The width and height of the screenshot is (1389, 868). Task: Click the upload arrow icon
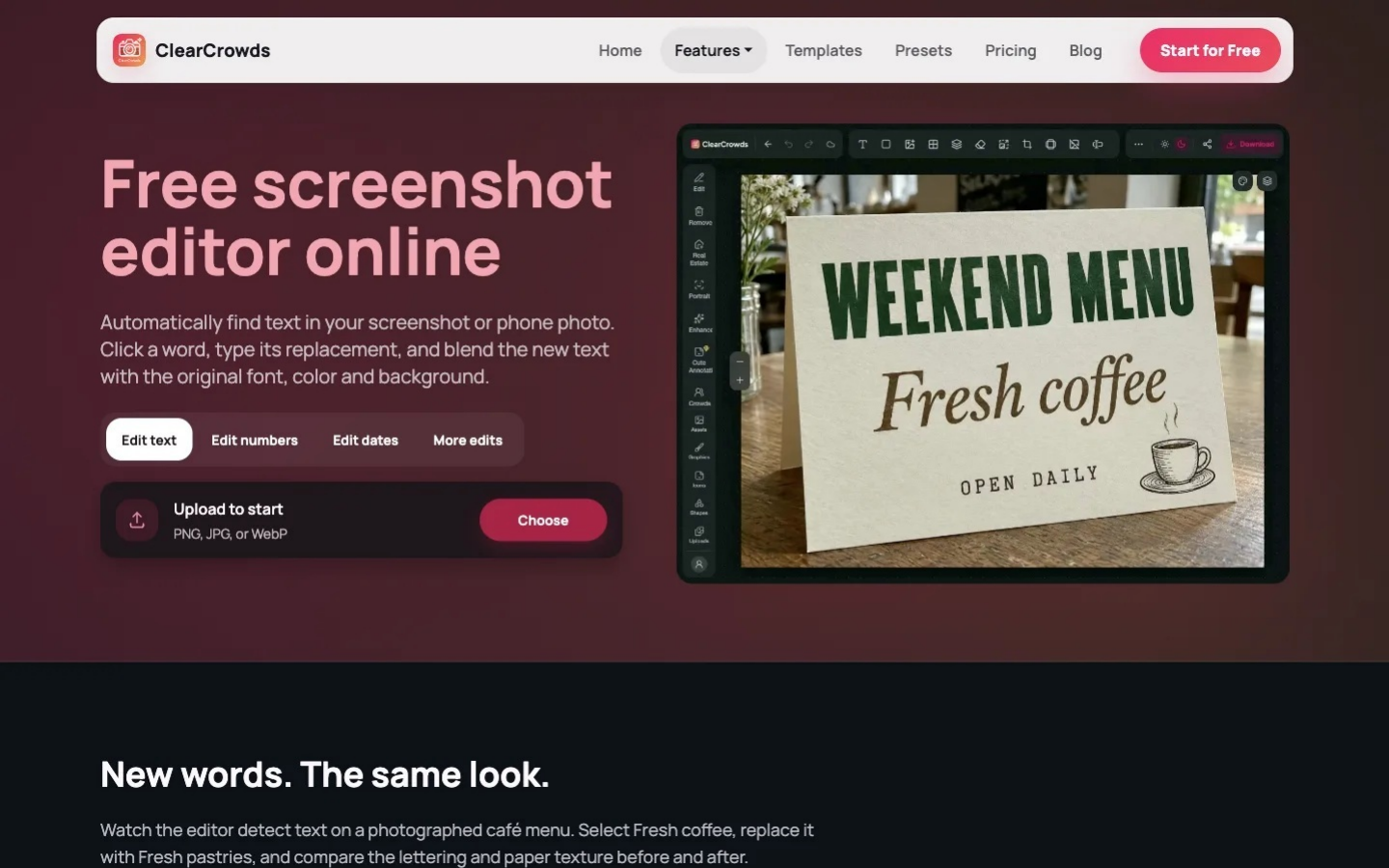click(137, 520)
